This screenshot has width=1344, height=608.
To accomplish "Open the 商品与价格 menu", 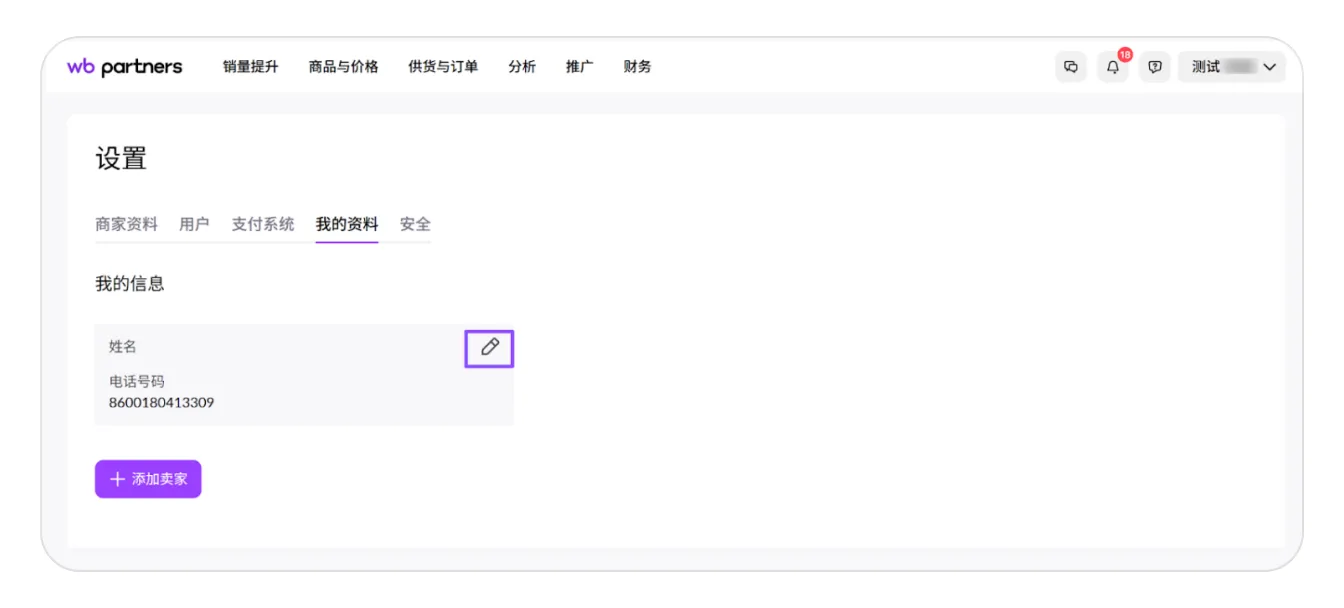I will tap(344, 67).
